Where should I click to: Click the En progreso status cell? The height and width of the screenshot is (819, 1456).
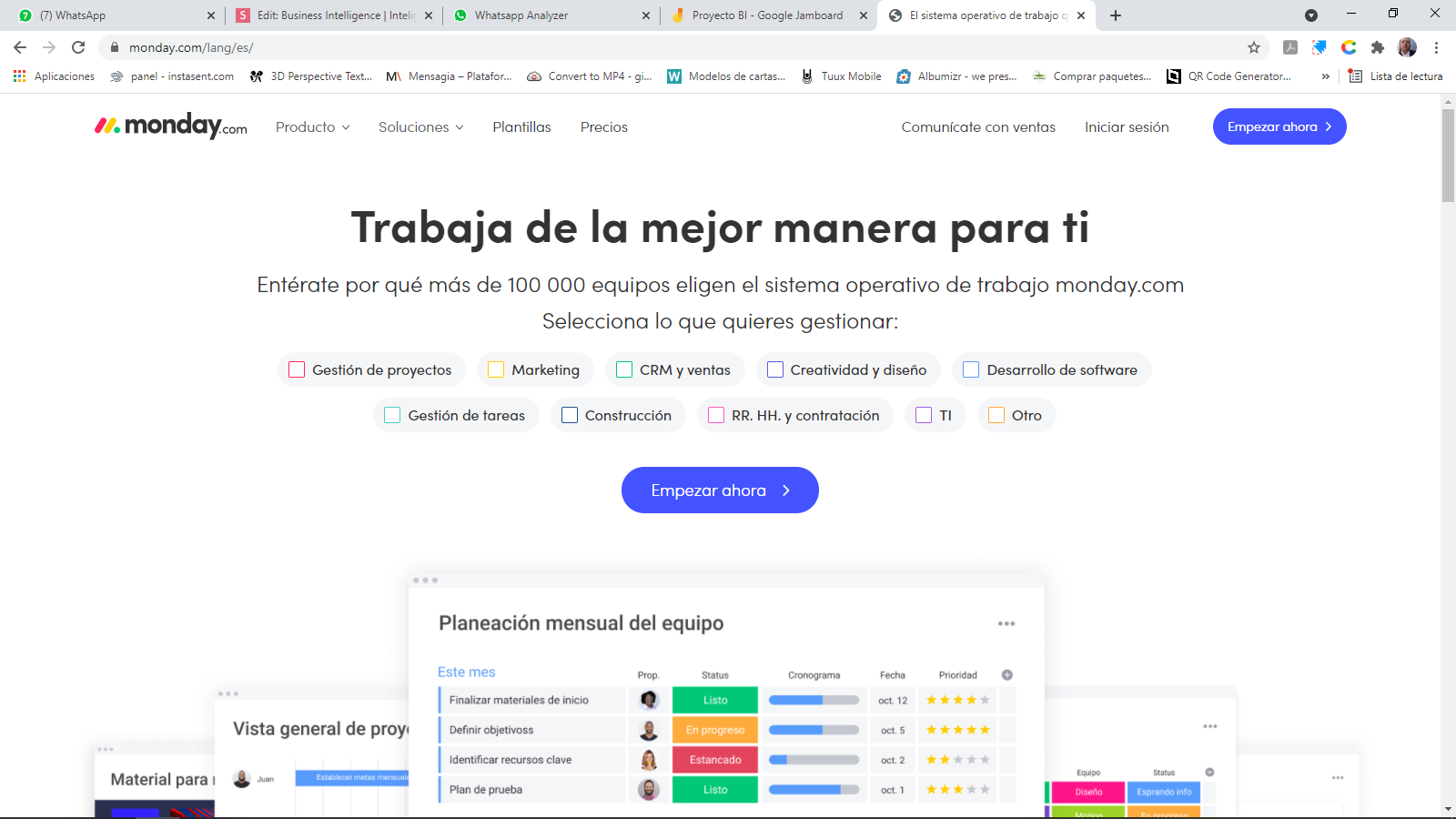(x=715, y=730)
